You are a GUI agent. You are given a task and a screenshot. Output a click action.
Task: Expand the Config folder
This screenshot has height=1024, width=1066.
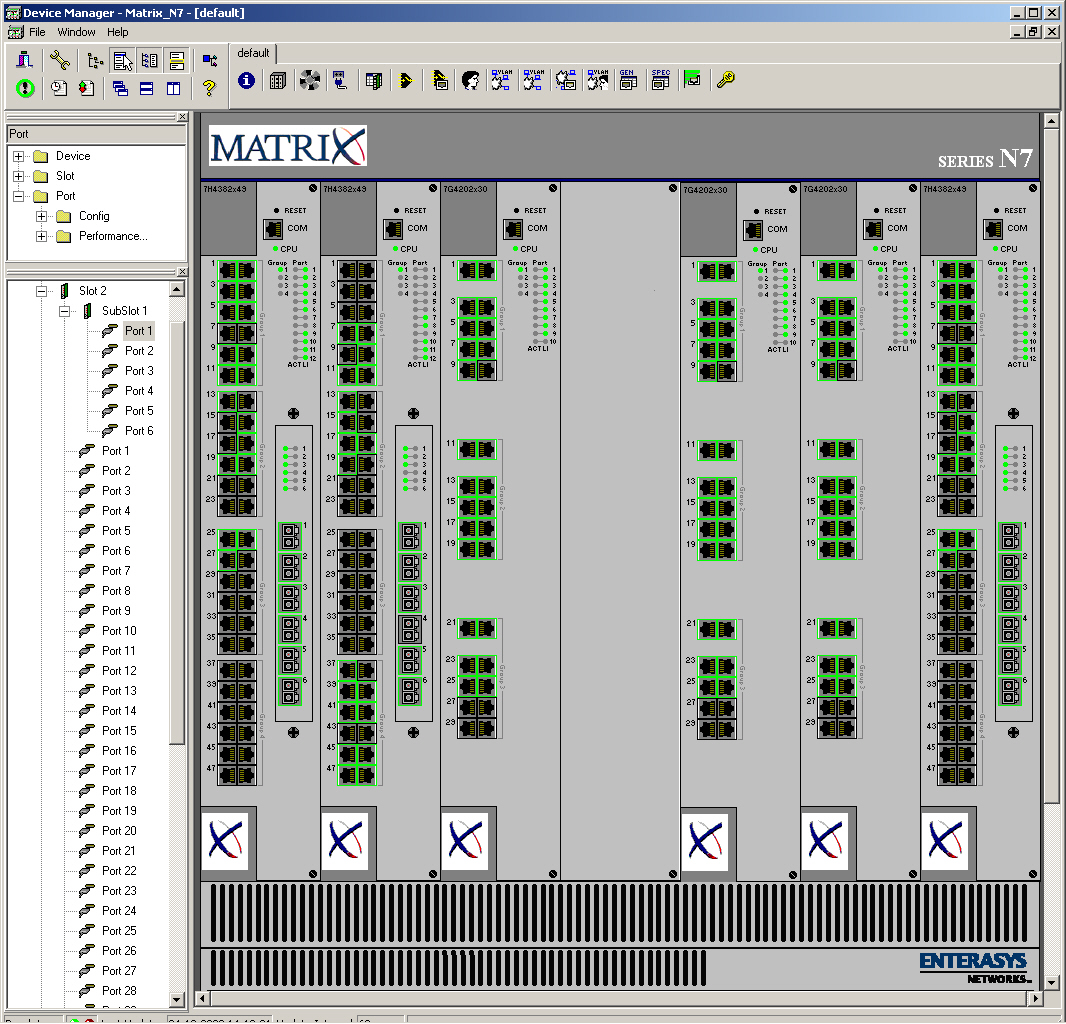[41, 216]
